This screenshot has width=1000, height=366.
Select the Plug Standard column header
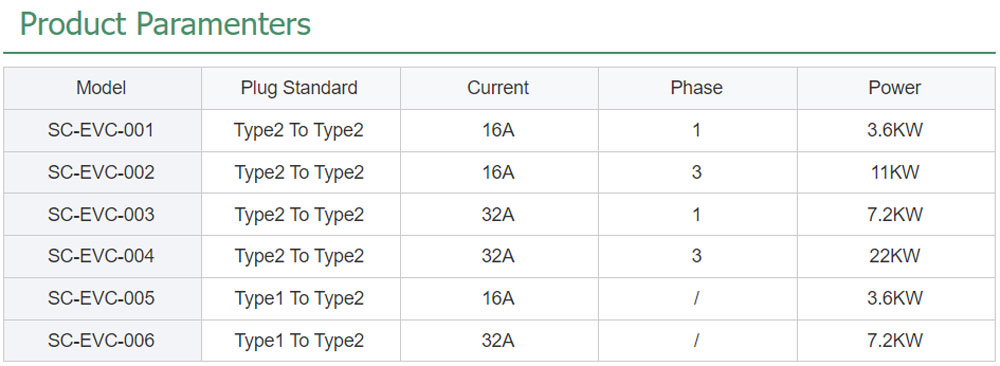pyautogui.click(x=299, y=87)
